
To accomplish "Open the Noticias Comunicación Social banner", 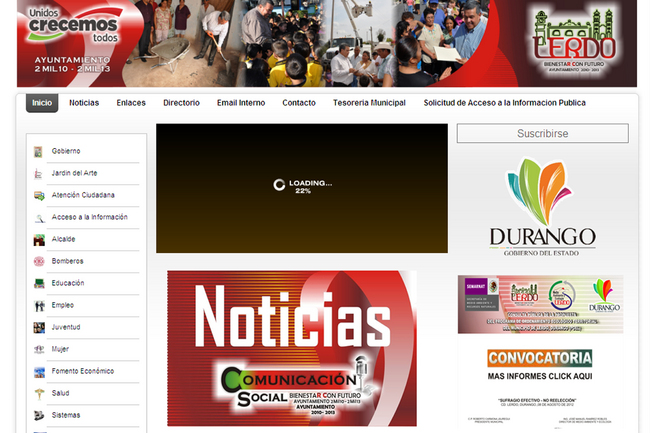I will point(292,348).
